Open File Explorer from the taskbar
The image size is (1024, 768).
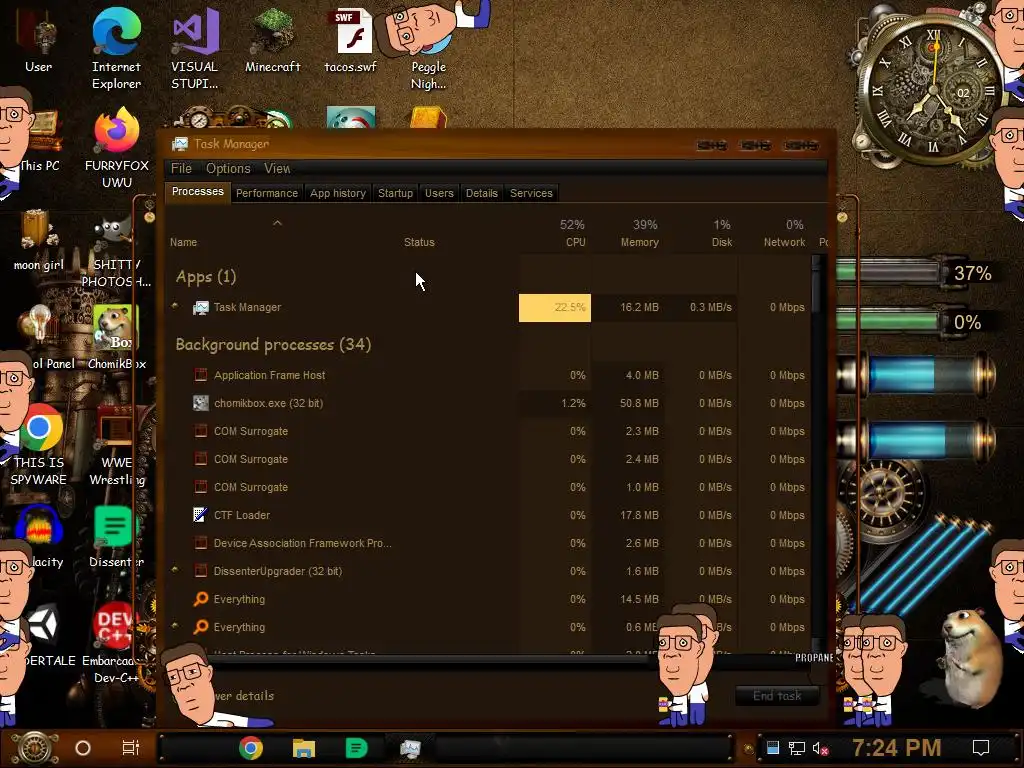coord(304,748)
